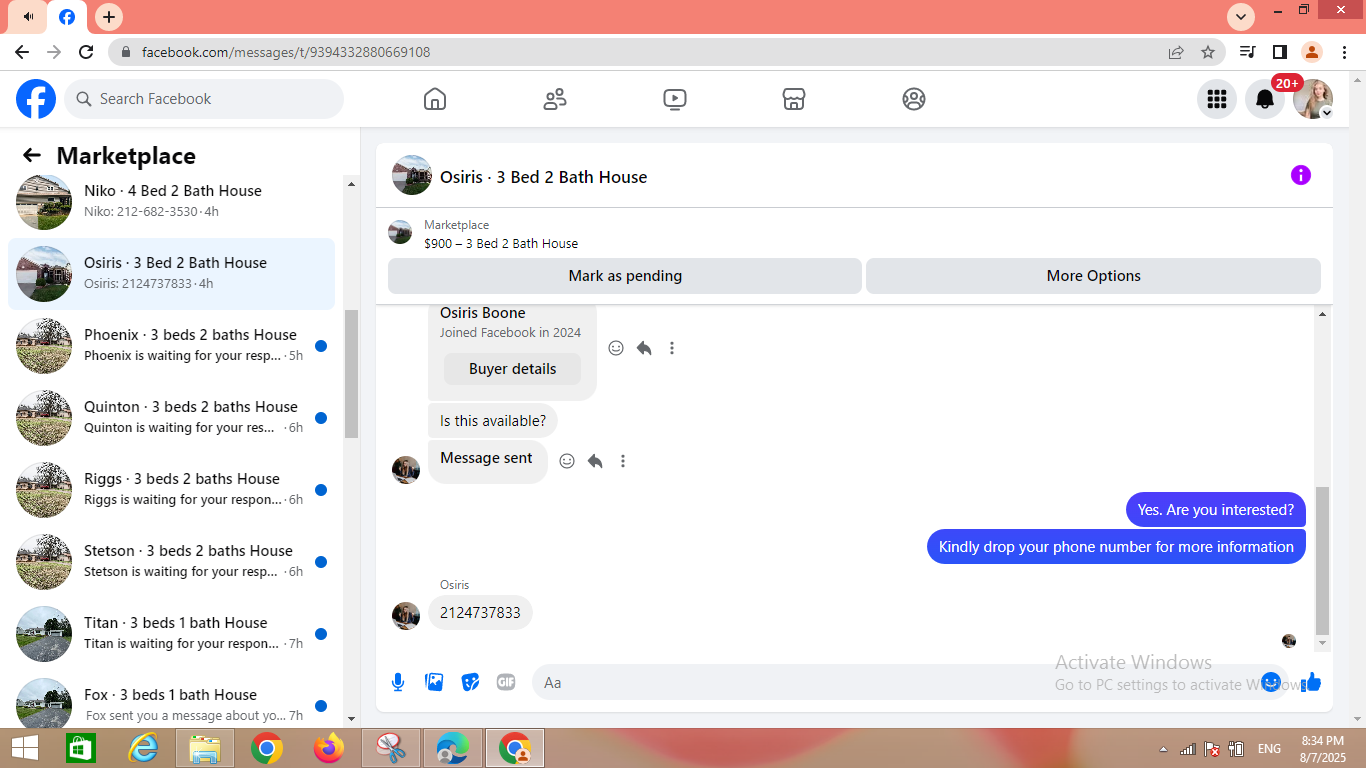Reply to the Buyer details message
Viewport: 1366px width, 768px height.
644,348
